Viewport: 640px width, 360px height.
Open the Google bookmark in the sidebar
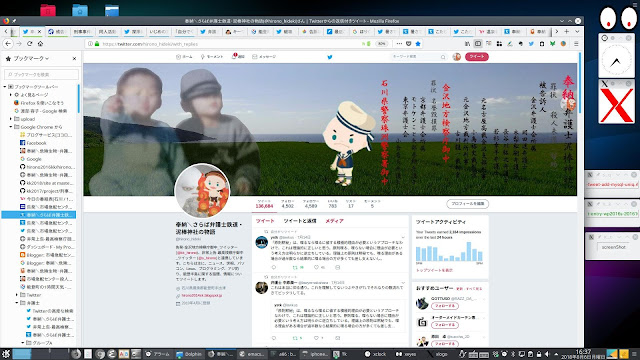31,159
